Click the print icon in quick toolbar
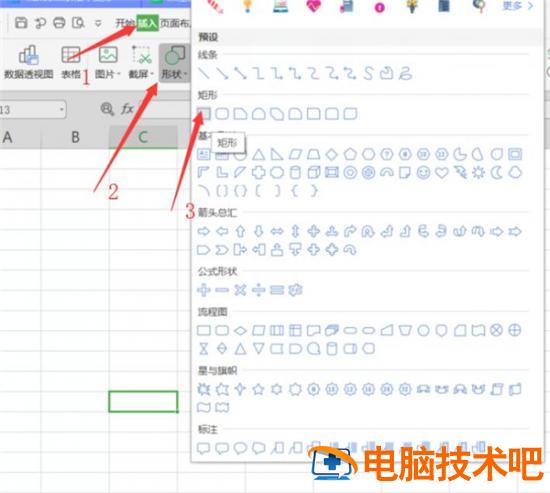This screenshot has width=550, height=493. point(59,23)
